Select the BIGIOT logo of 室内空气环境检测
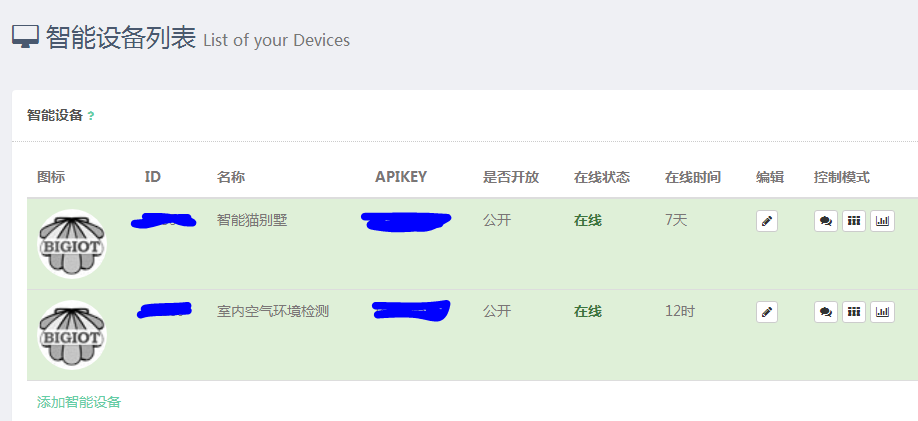 click(72, 335)
